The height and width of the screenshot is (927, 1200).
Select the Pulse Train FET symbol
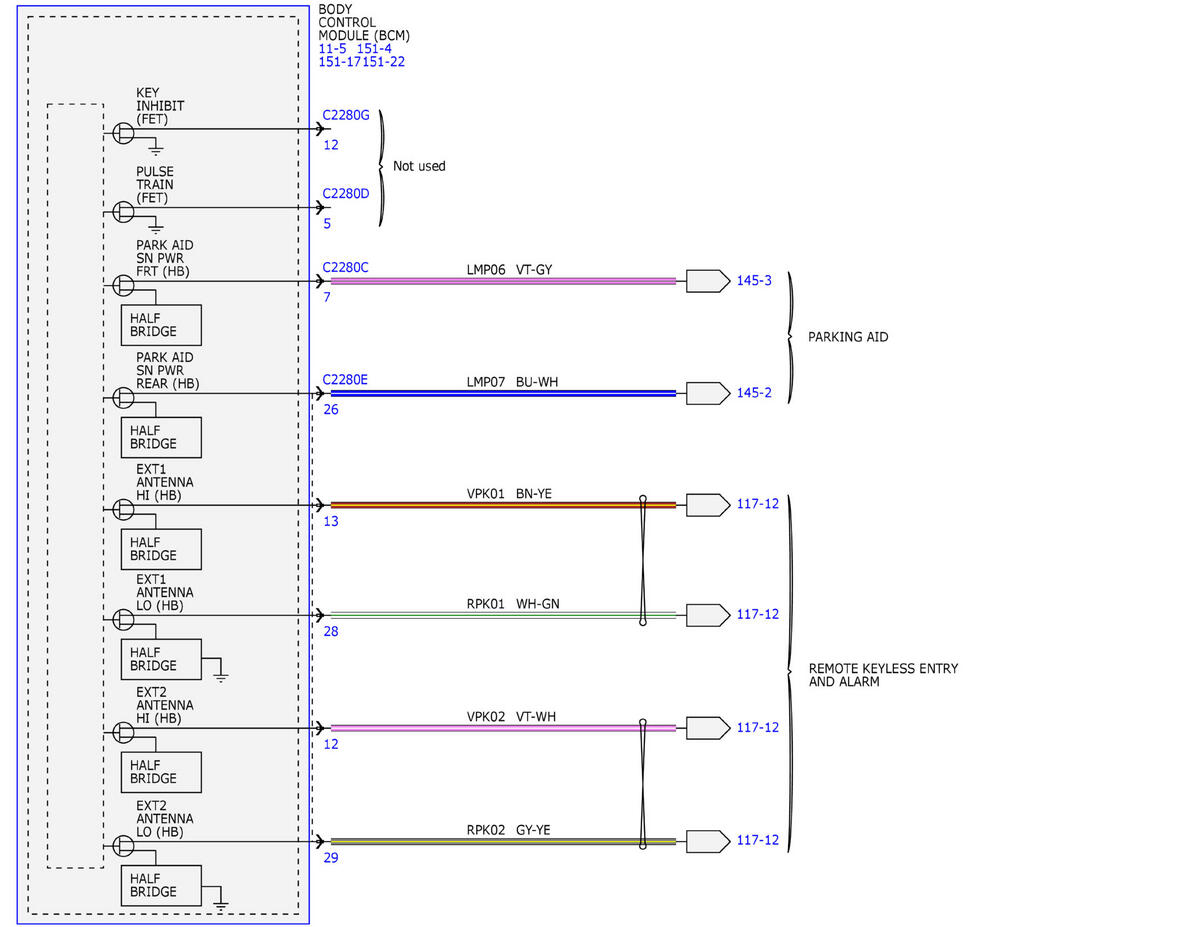(124, 211)
